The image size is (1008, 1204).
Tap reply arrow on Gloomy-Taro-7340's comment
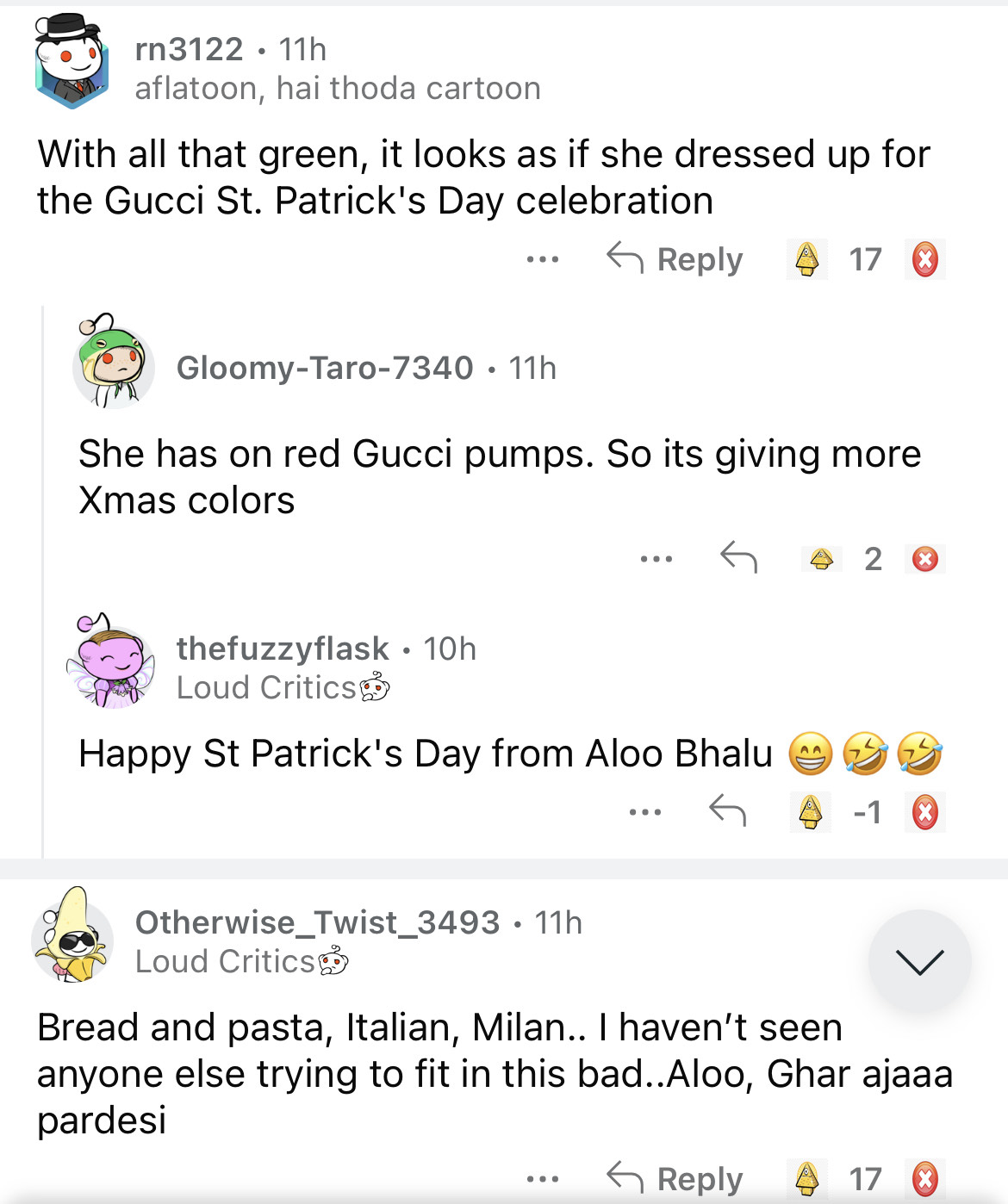[738, 558]
